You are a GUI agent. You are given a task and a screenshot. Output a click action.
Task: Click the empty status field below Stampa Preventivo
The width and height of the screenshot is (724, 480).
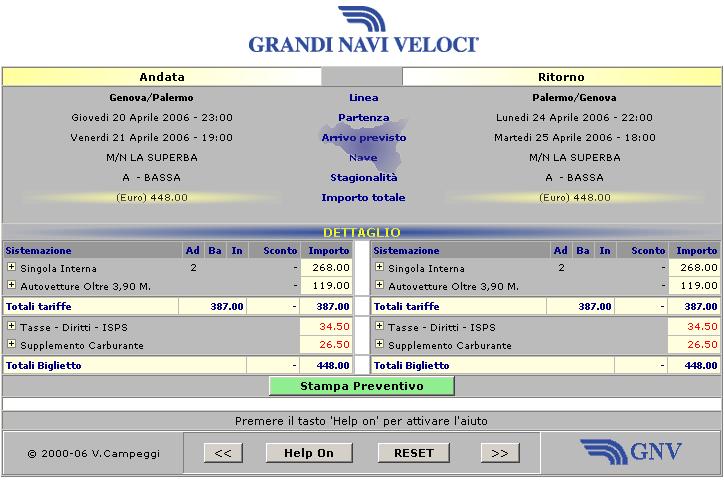[x=361, y=404]
